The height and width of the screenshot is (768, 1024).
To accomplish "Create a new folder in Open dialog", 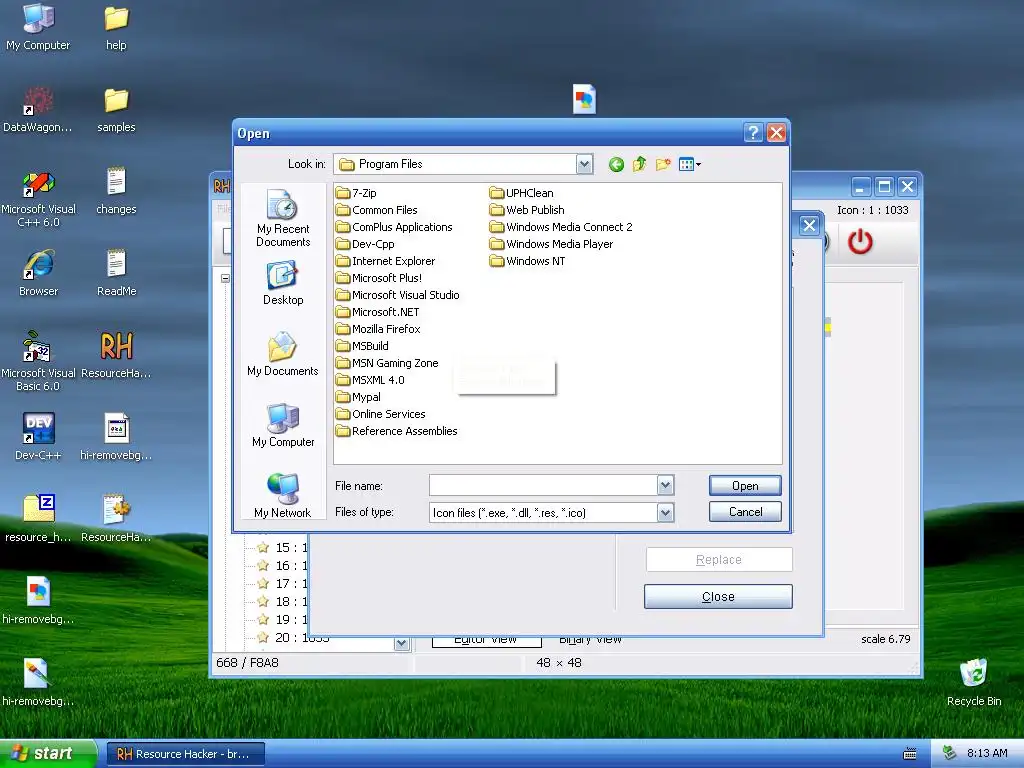I will coord(663,164).
